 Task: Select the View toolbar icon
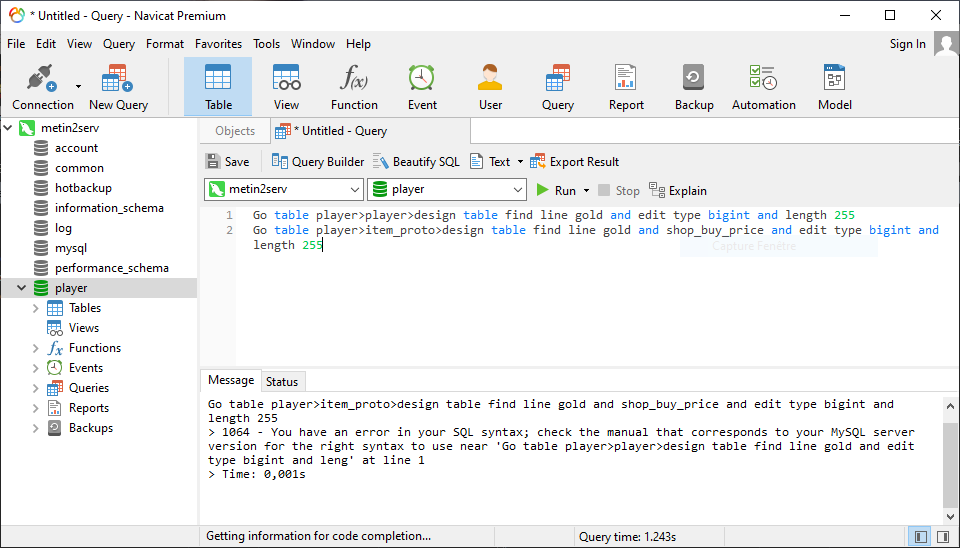(286, 87)
